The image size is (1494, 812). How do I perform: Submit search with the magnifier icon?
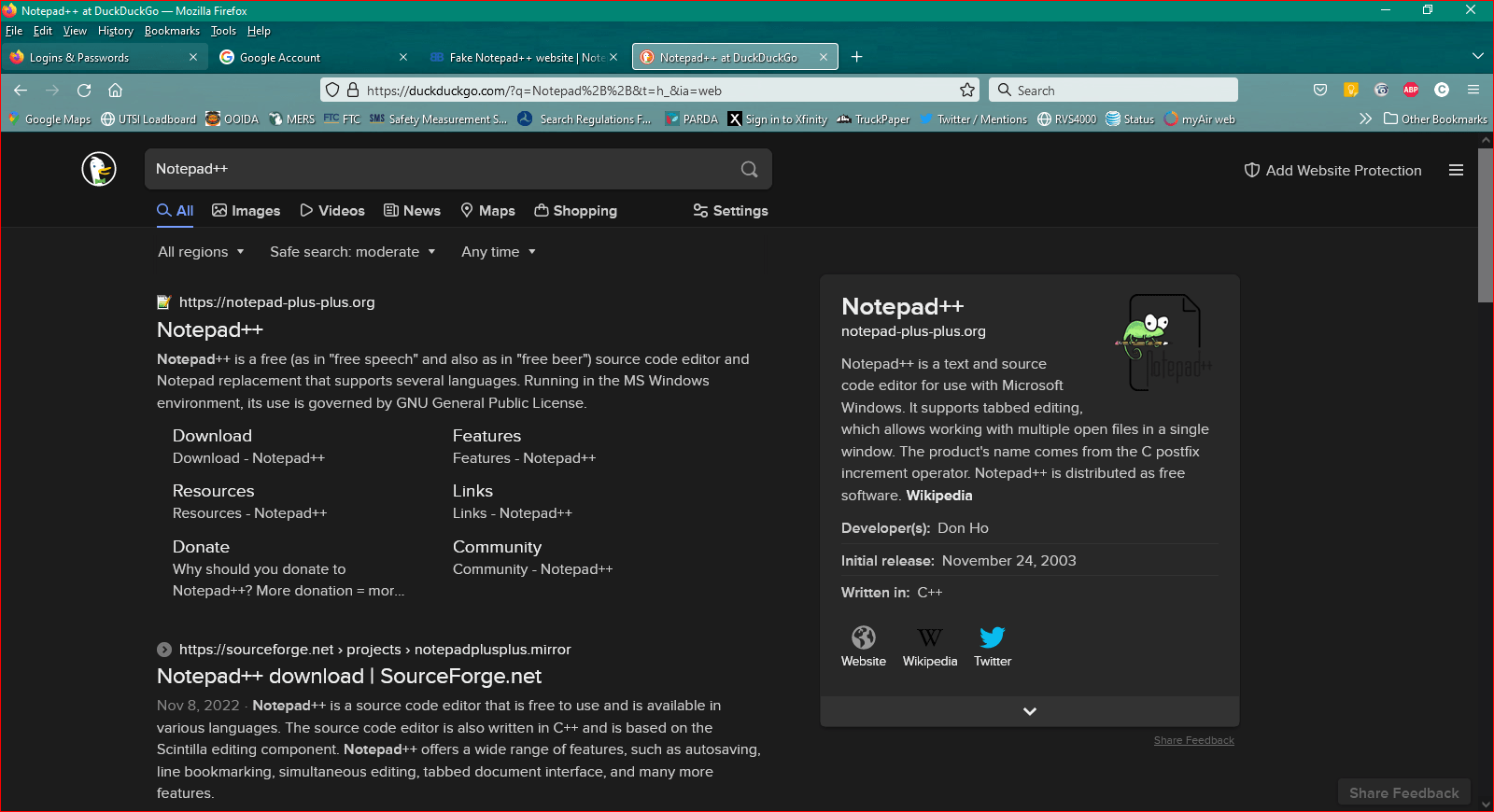[x=749, y=169]
